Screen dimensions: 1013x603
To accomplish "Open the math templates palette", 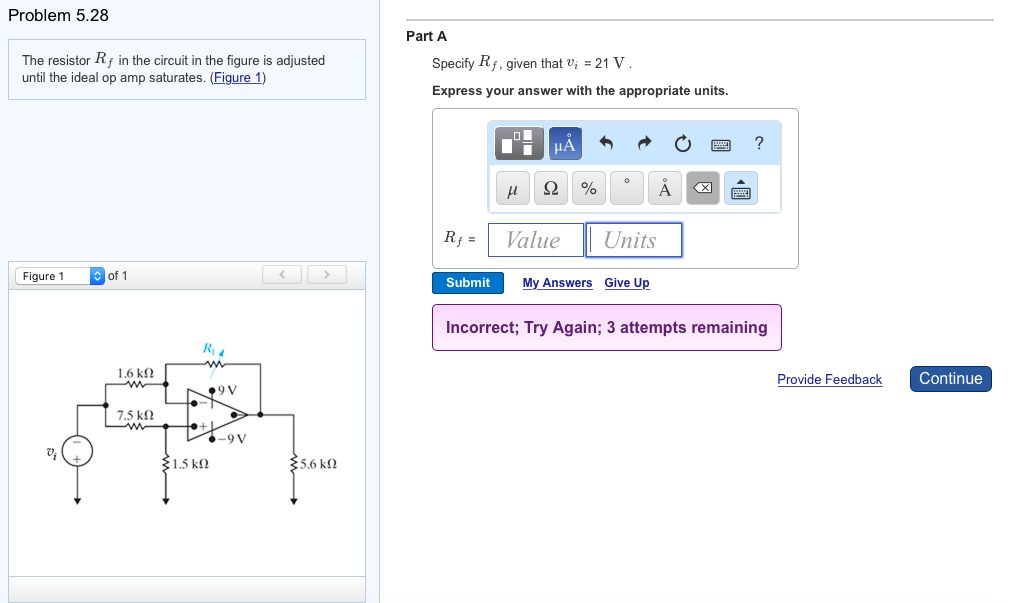I will pyautogui.click(x=520, y=143).
